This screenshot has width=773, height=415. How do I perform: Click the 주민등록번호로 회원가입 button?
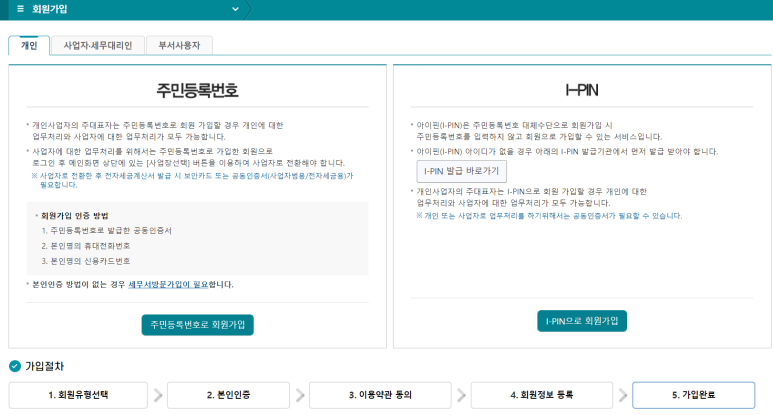(x=197, y=325)
